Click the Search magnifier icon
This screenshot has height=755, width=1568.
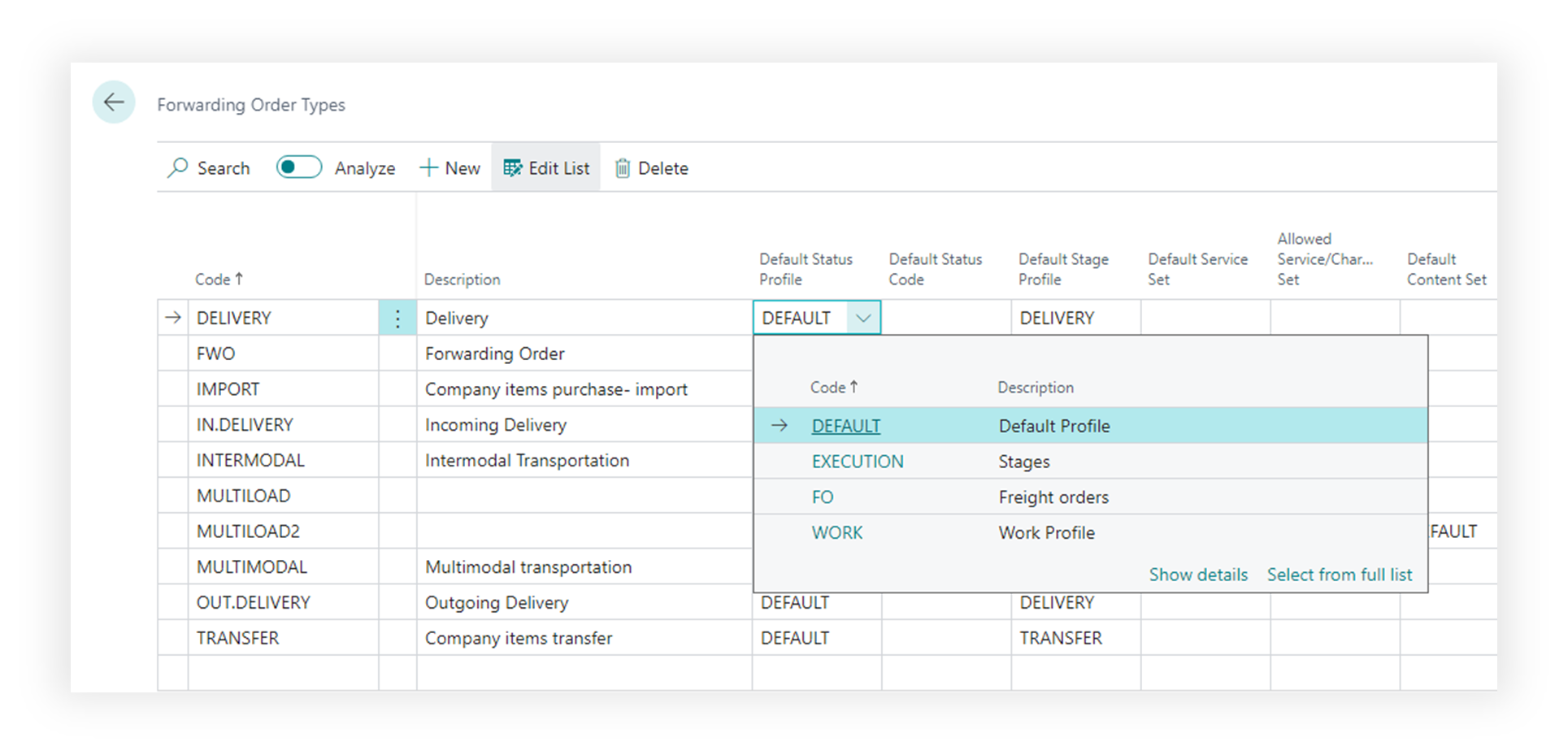point(177,168)
